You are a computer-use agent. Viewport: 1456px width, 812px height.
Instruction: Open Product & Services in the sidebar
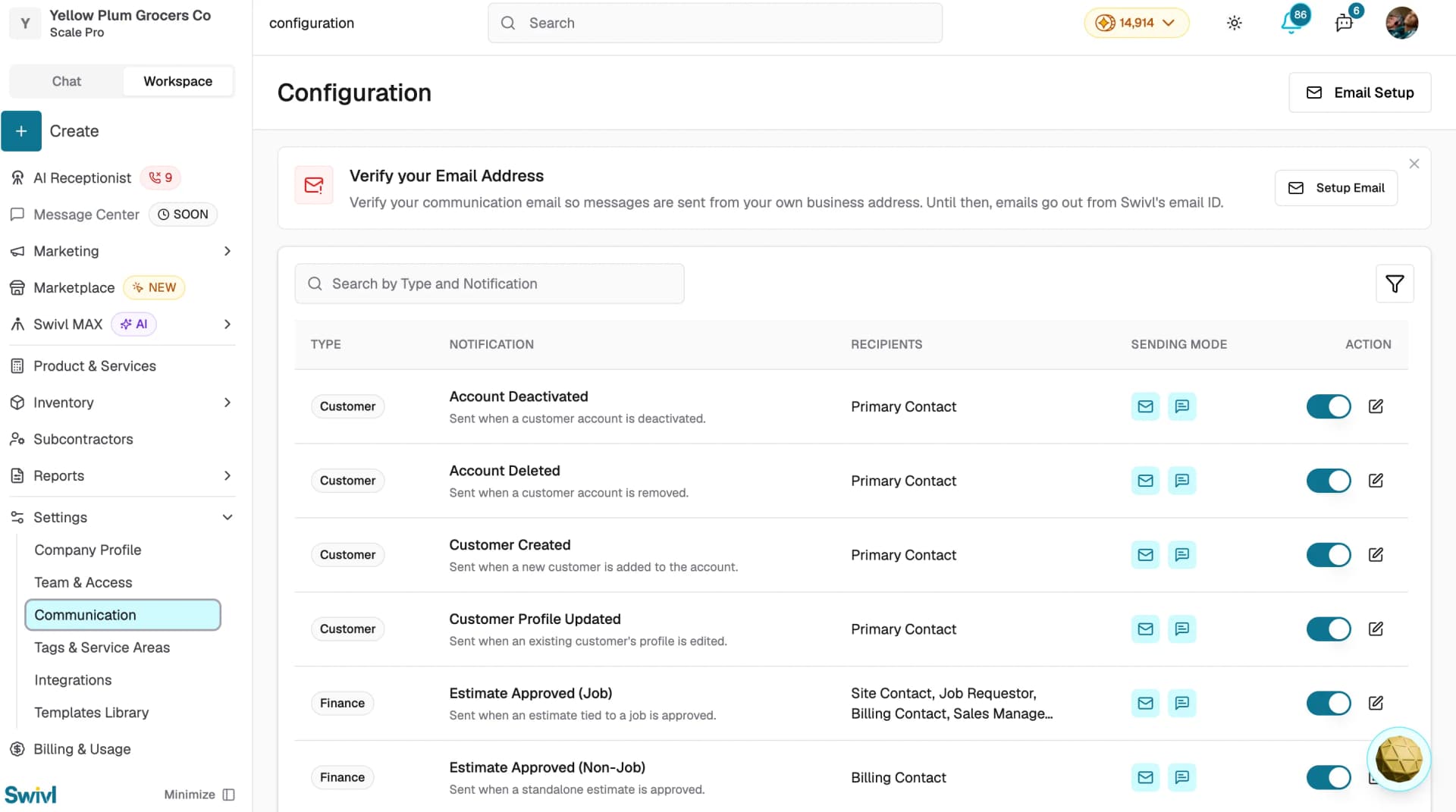(x=95, y=366)
